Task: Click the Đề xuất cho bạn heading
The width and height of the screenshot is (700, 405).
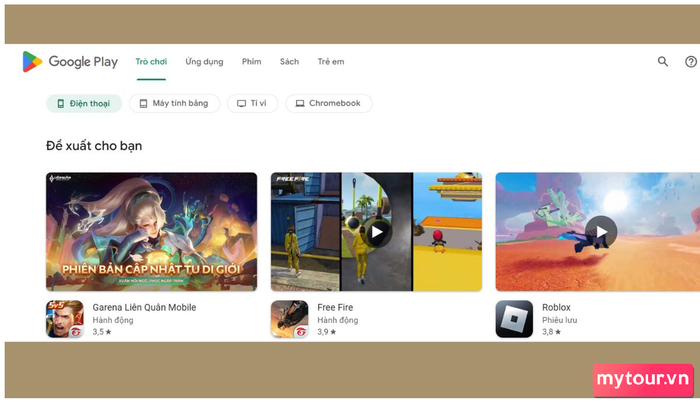Action: point(94,146)
